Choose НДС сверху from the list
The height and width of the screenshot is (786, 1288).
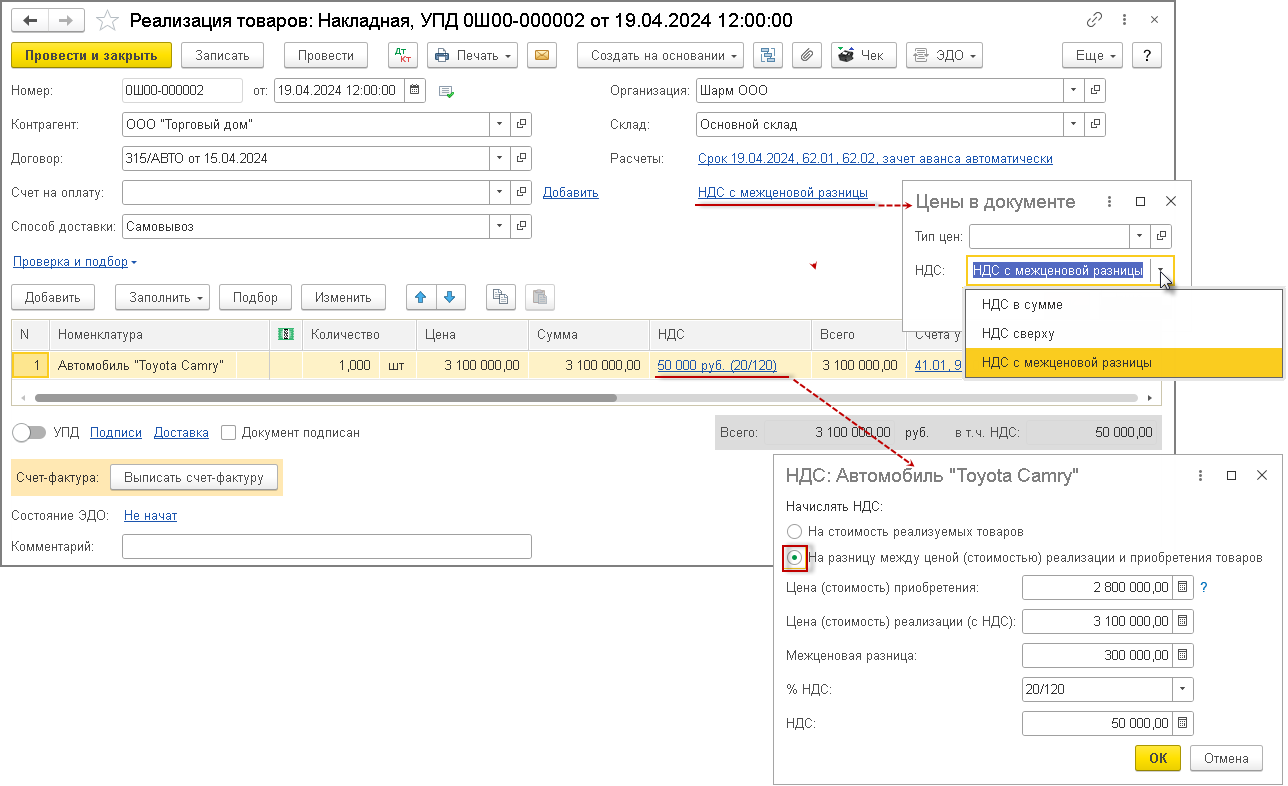[1123, 334]
